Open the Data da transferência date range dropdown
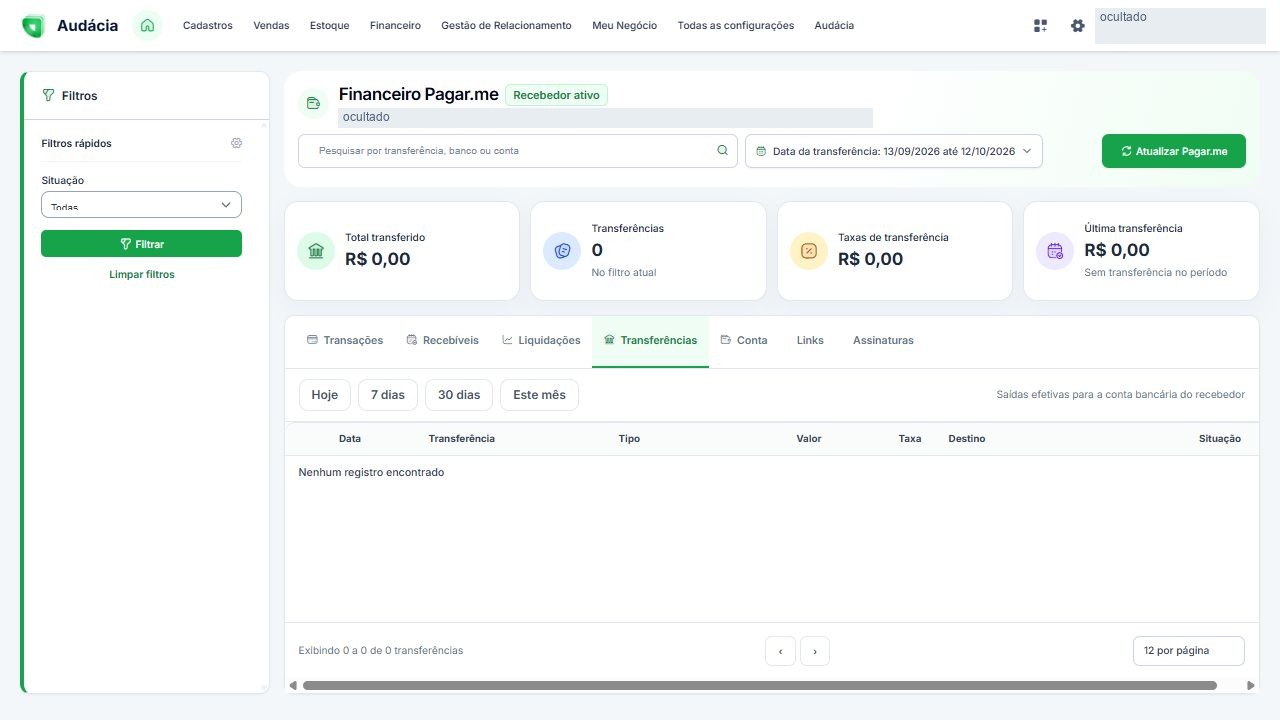This screenshot has height=720, width=1280. click(x=894, y=151)
